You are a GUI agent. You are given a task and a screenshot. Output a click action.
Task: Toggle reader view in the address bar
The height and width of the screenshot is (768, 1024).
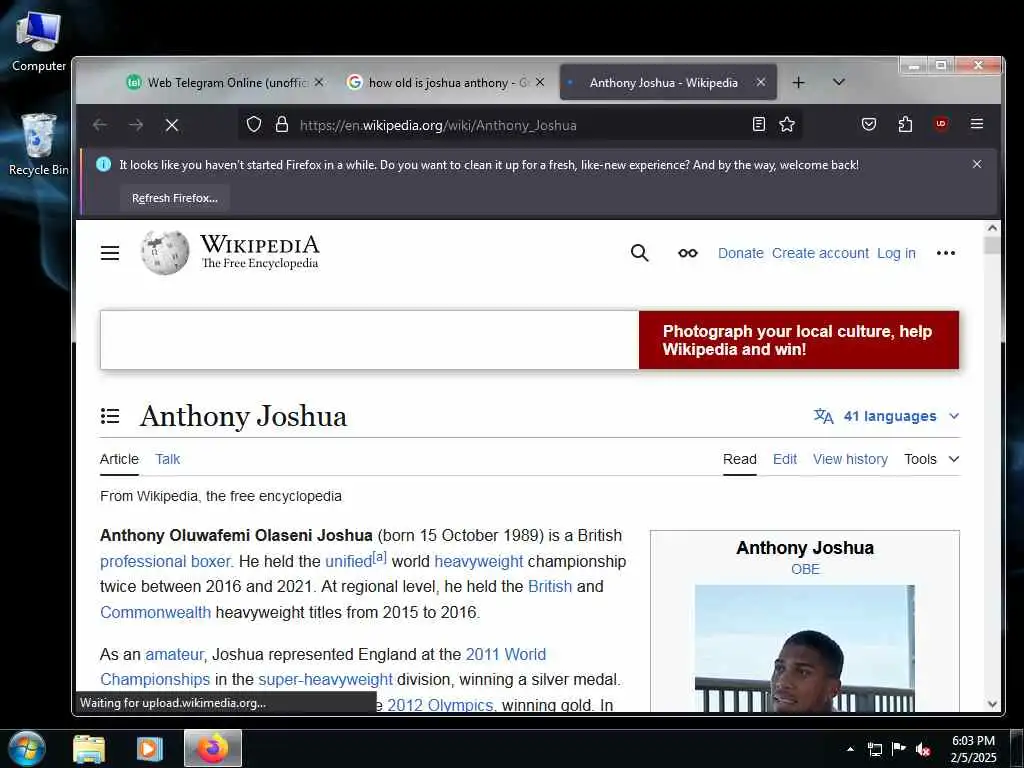[x=758, y=124]
